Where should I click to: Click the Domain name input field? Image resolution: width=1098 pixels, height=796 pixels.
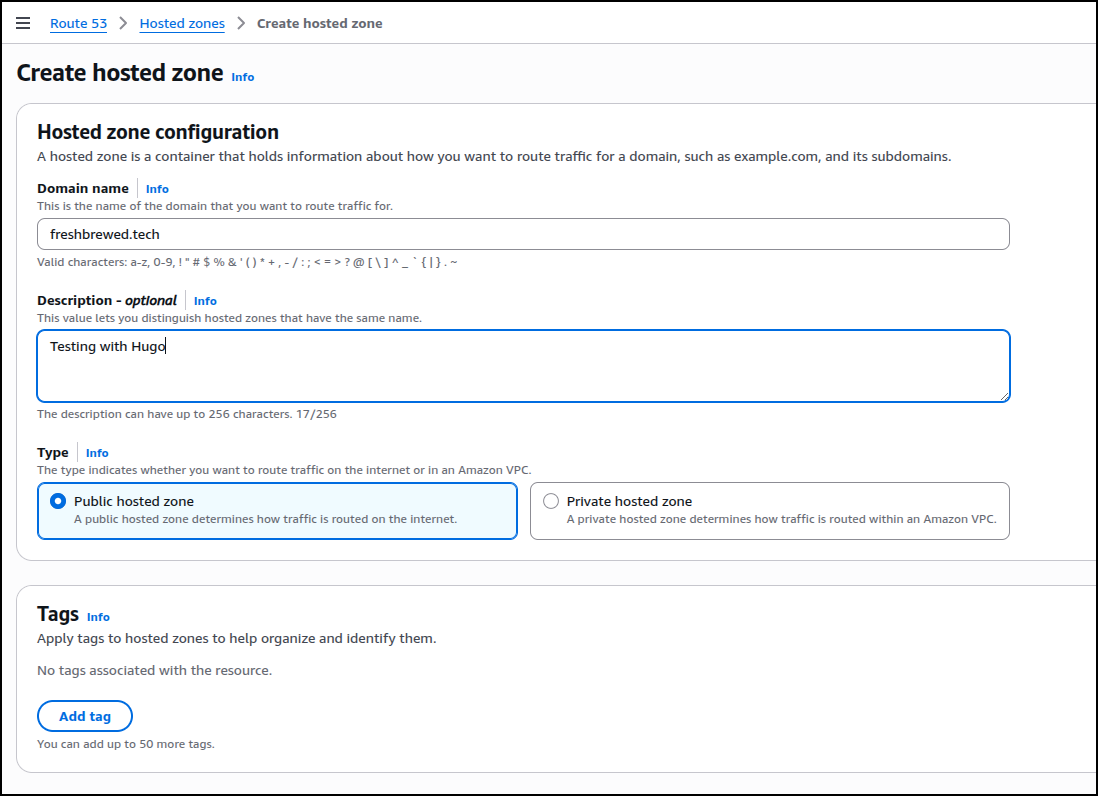click(523, 234)
